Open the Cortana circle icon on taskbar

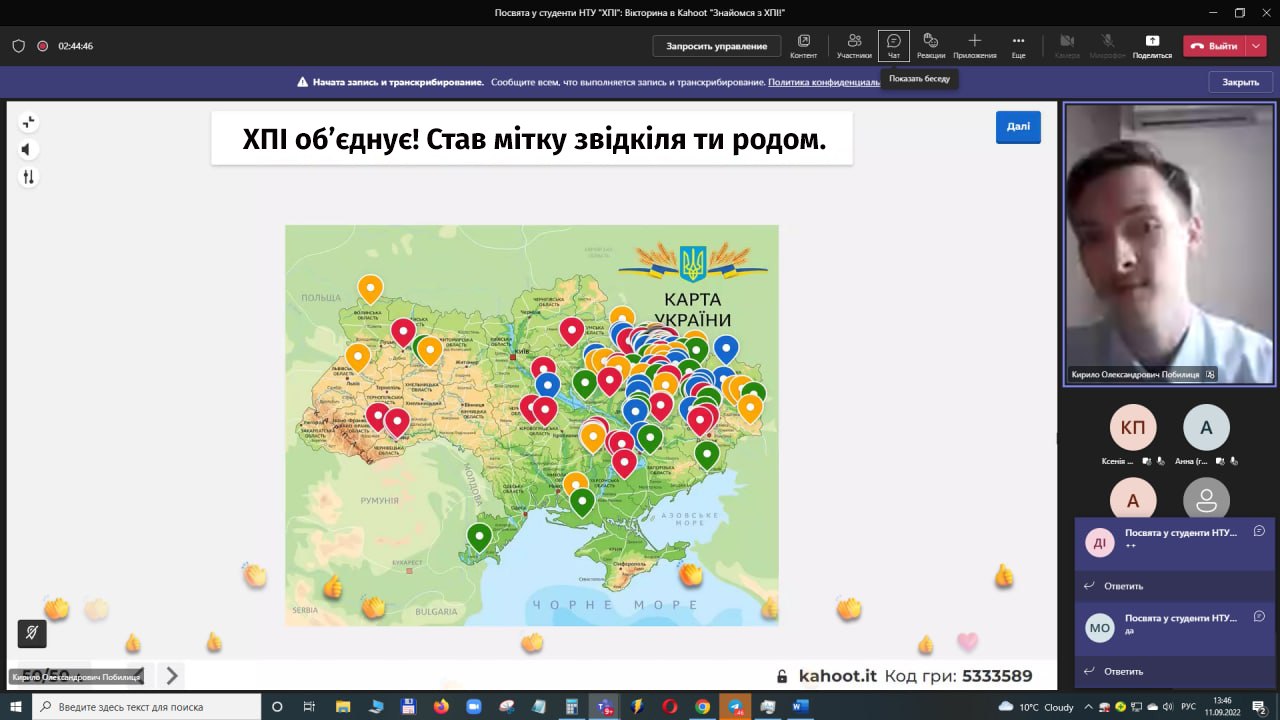click(277, 707)
